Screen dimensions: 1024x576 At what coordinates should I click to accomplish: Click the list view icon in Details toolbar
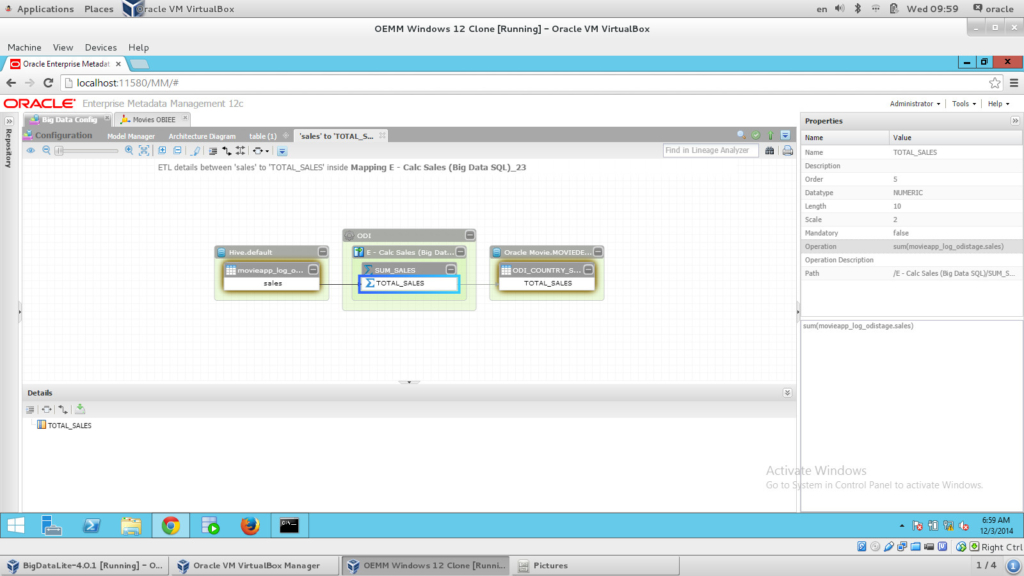[x=30, y=409]
